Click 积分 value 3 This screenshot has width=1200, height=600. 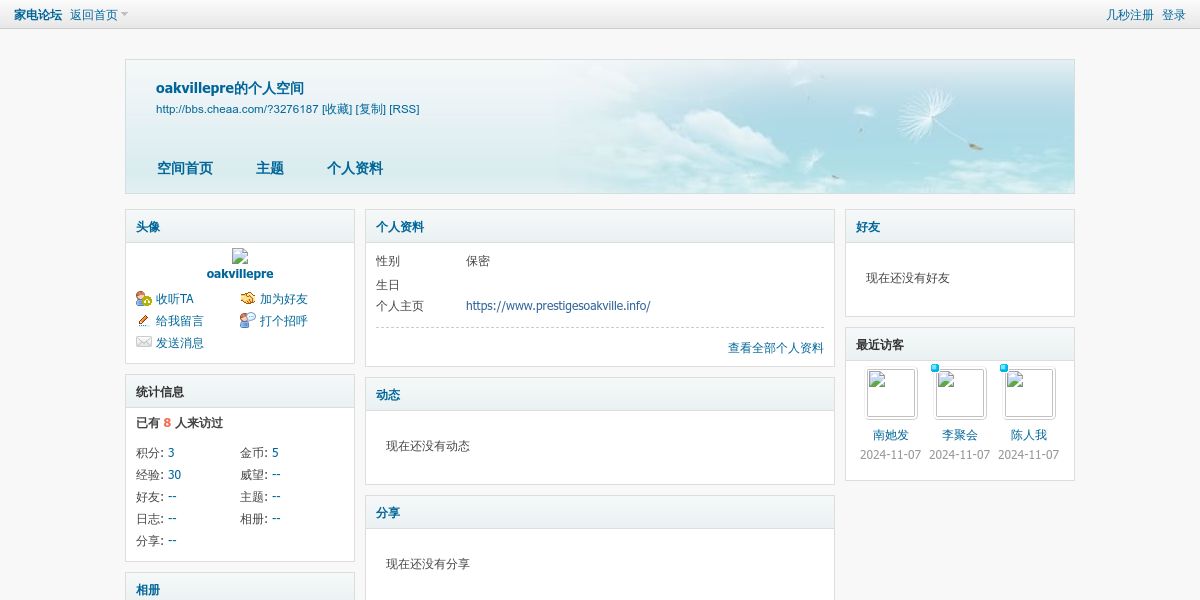[171, 453]
